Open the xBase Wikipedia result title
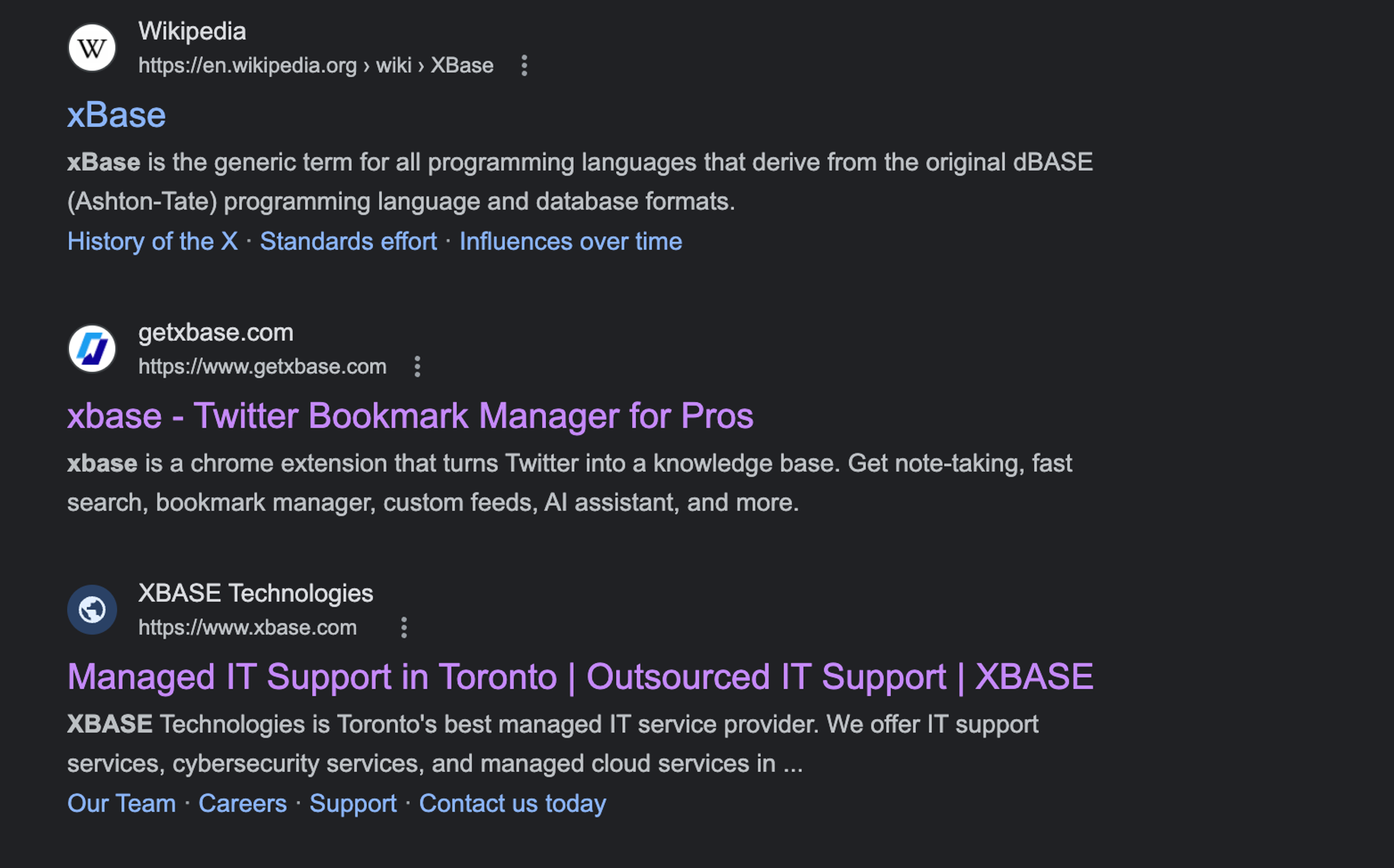1394x868 pixels. 116,115
